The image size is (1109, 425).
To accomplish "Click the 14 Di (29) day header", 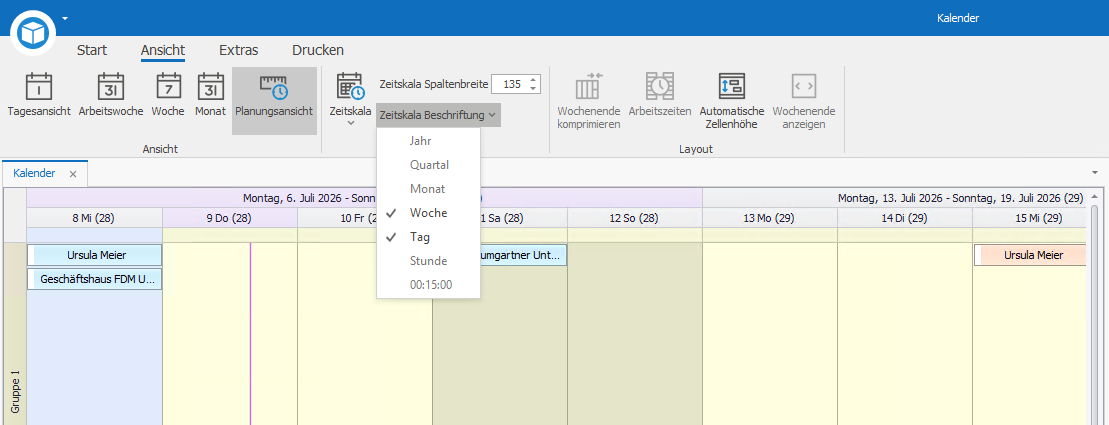I will [x=905, y=219].
